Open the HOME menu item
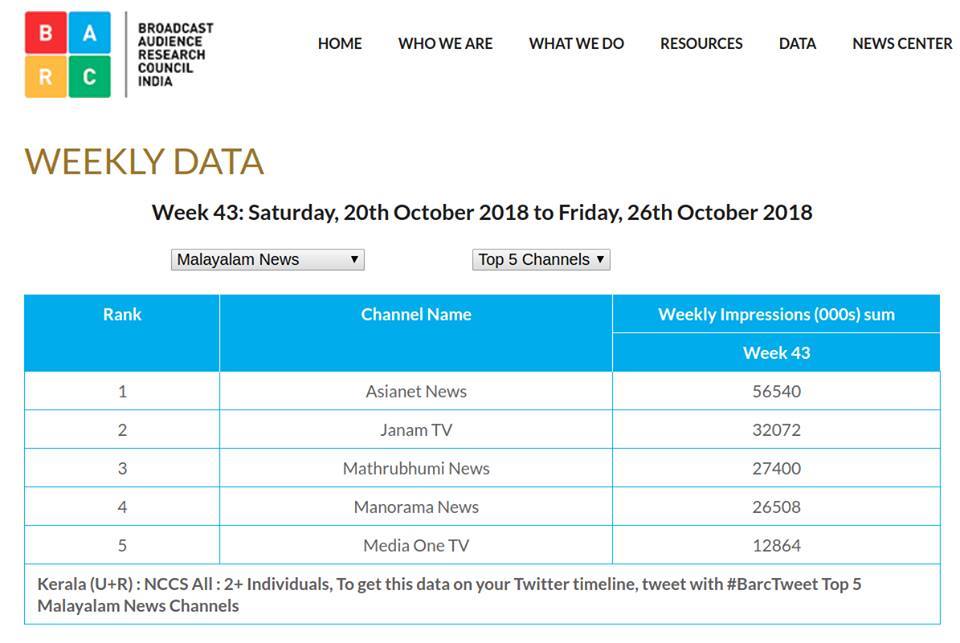Image resolution: width=960 pixels, height=643 pixels. coord(340,44)
